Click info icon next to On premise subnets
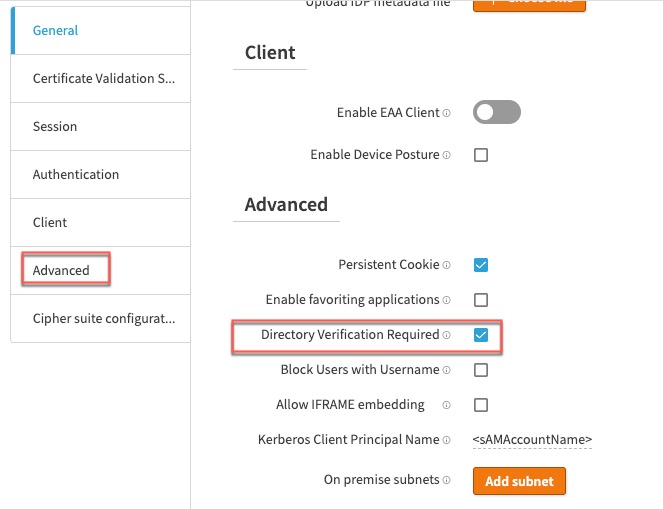 [446, 480]
